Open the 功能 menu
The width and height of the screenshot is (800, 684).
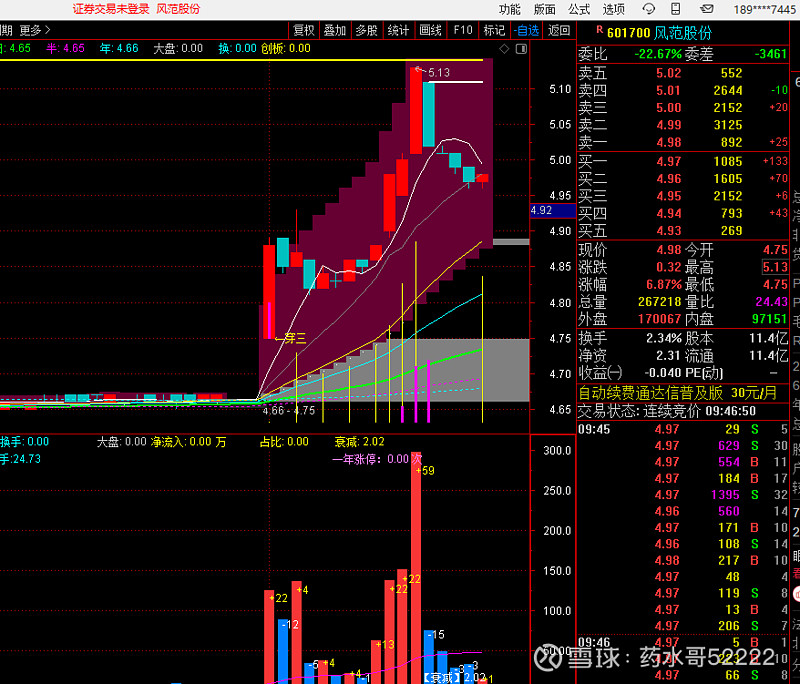click(510, 9)
